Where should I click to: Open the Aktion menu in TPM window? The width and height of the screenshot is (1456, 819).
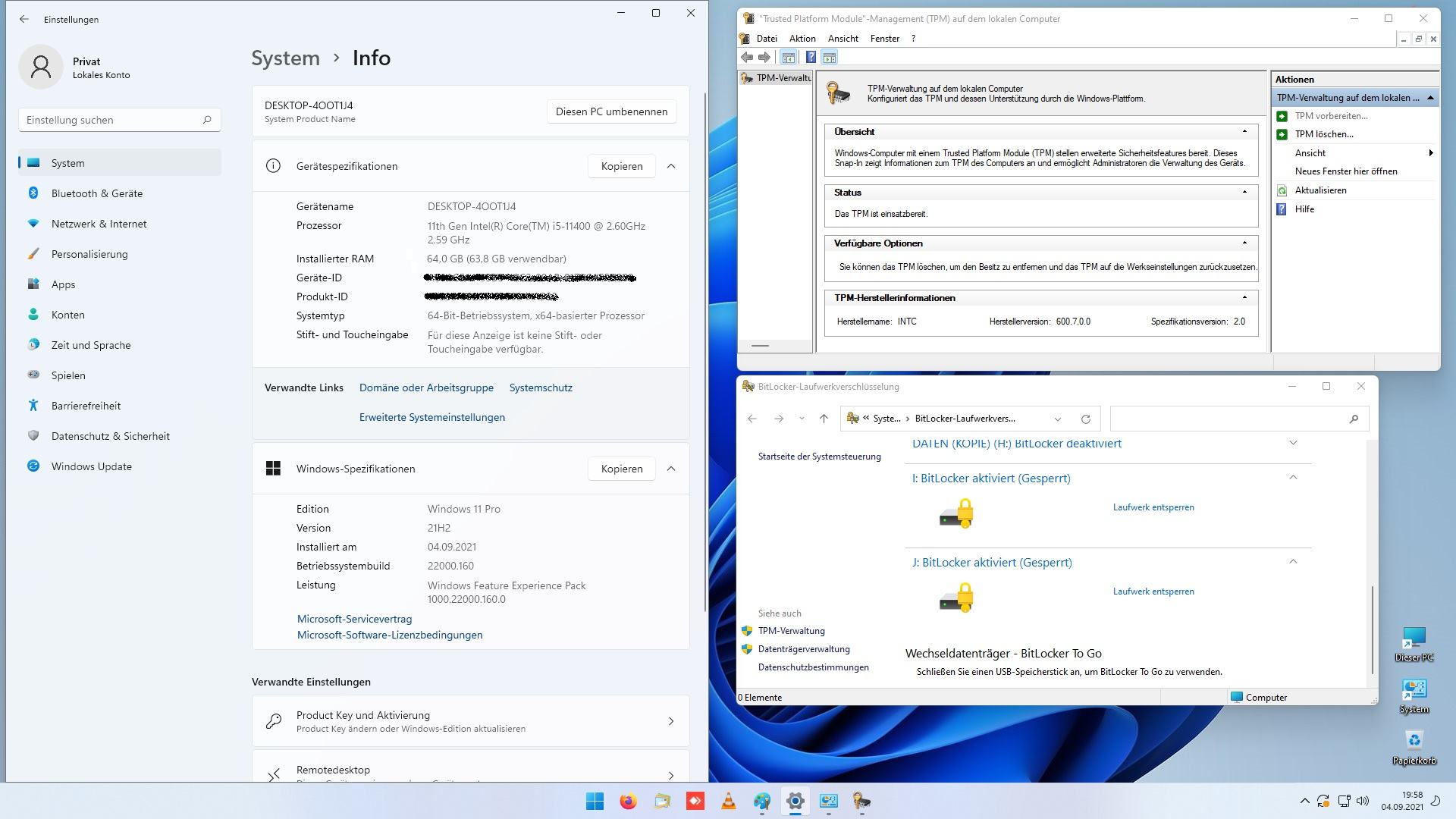click(802, 39)
